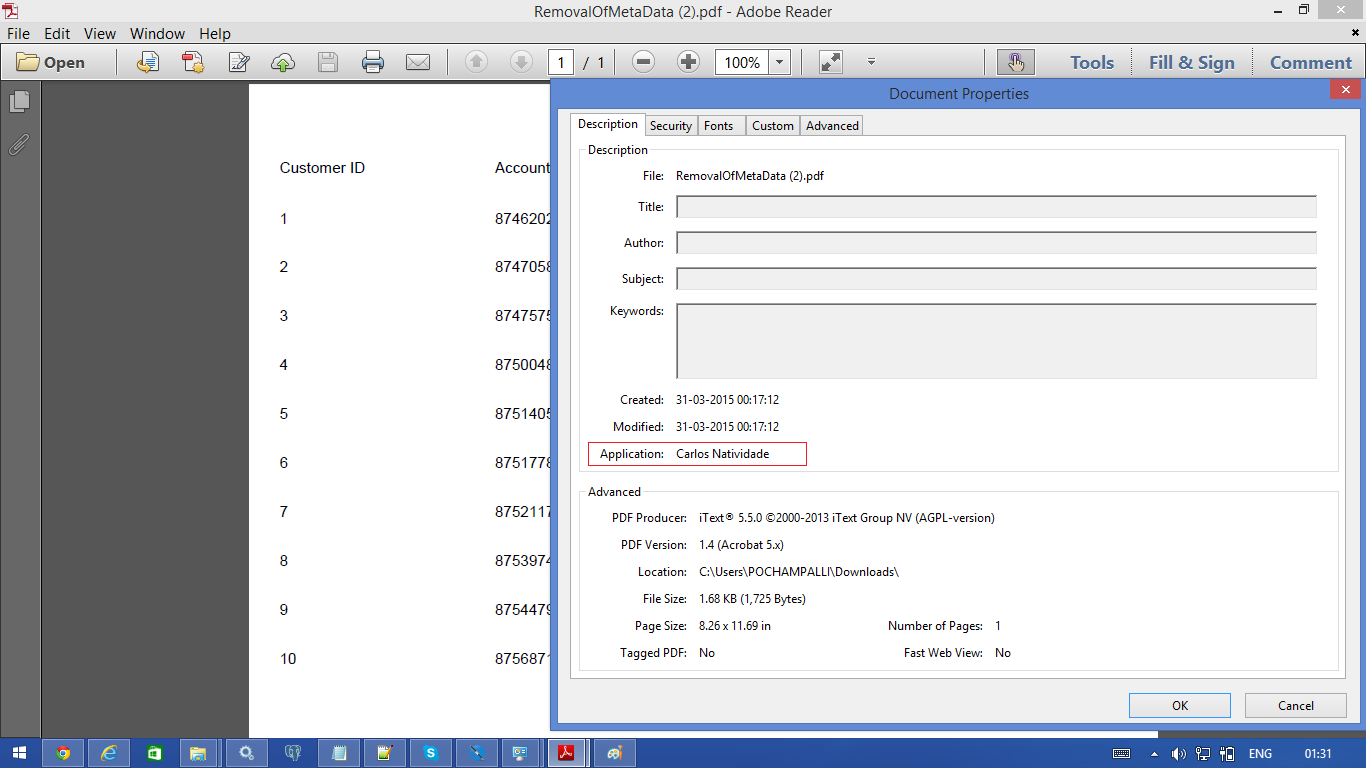Click the hand touch mode icon
This screenshot has height=768, width=1366.
(1016, 62)
